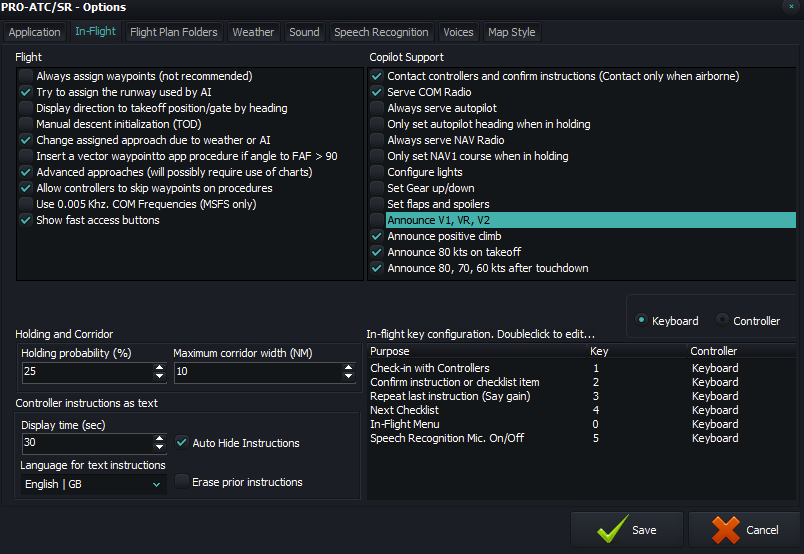
Task: Increase Maximum corridor width with up arrow
Action: coord(349,367)
